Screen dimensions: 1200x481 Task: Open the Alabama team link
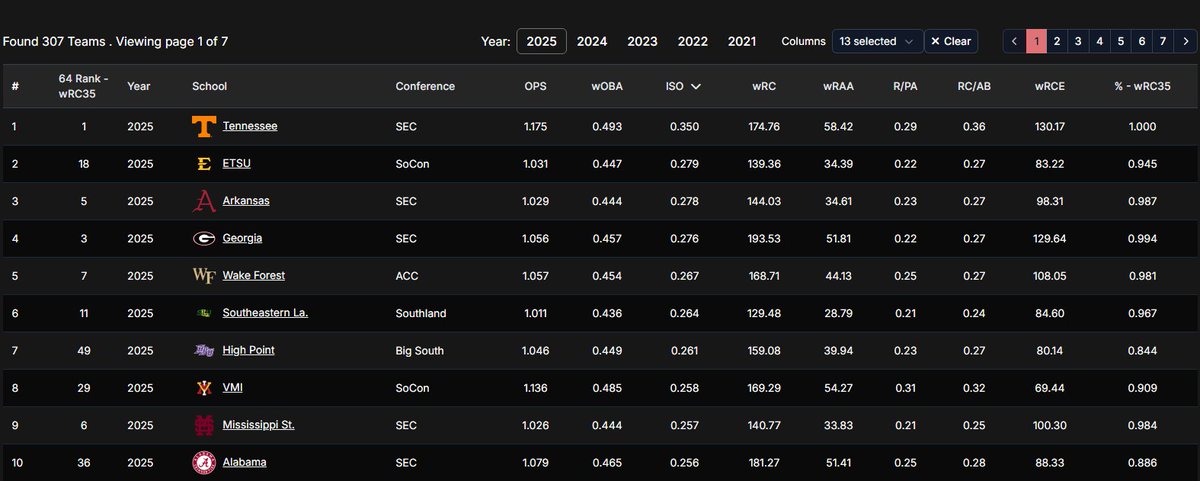point(245,463)
